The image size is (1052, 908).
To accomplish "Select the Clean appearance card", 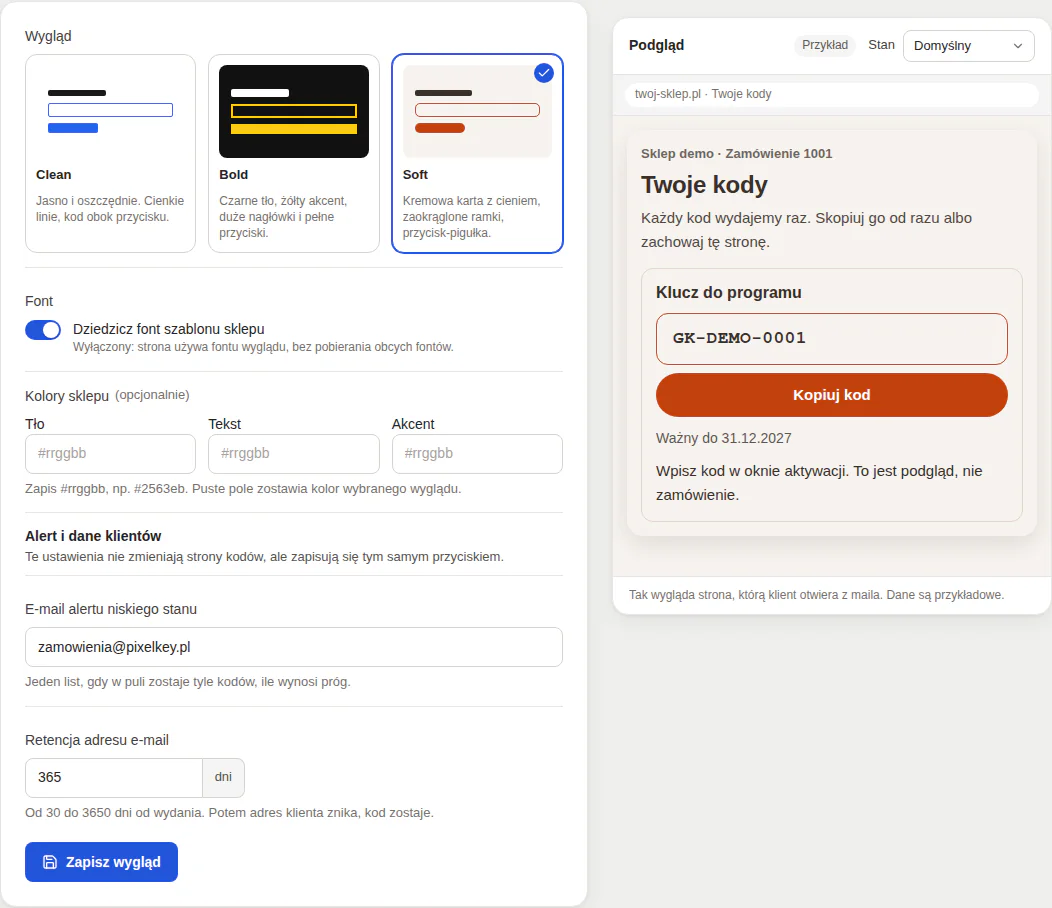I will [x=111, y=153].
